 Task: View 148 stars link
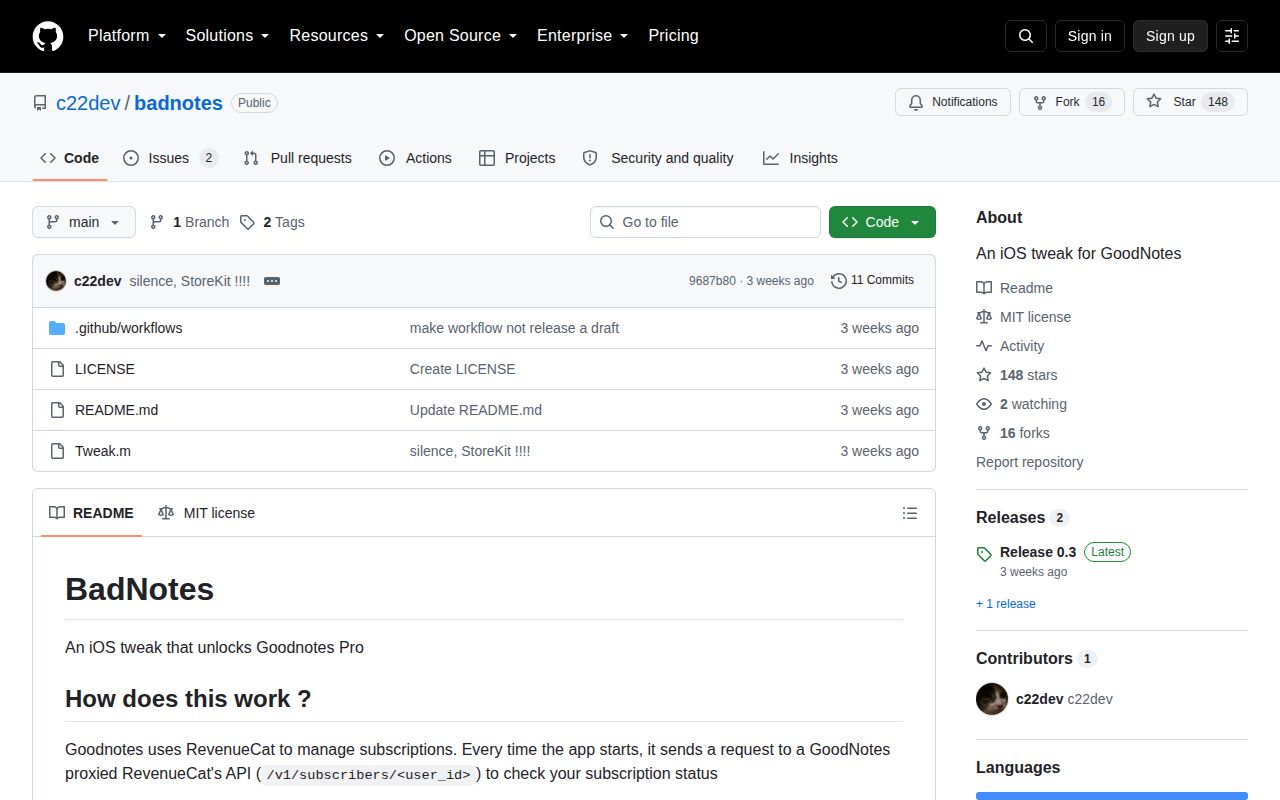tap(1016, 375)
